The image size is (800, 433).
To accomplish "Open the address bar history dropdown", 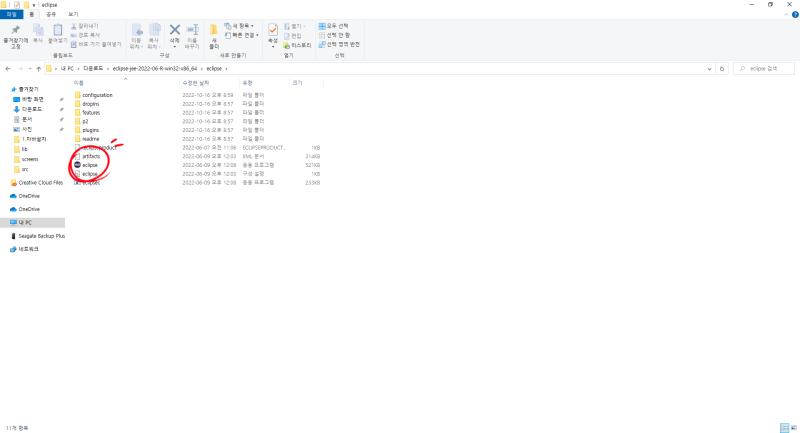I will [709, 68].
